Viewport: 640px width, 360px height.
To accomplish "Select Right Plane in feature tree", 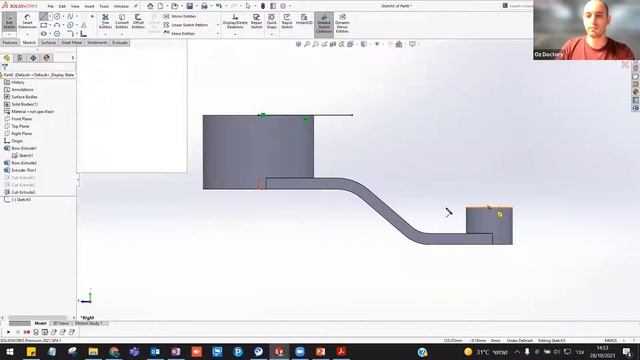I will coord(21,133).
